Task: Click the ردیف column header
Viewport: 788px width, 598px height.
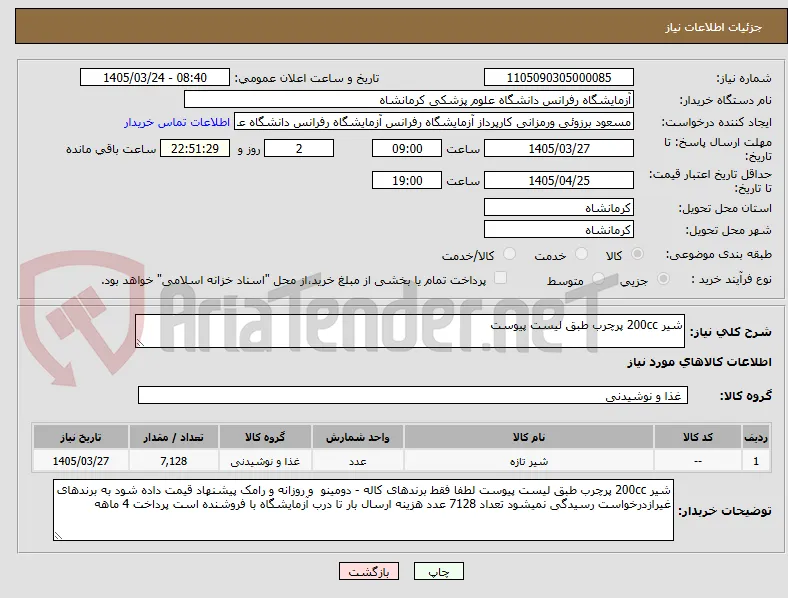Action: click(x=756, y=437)
